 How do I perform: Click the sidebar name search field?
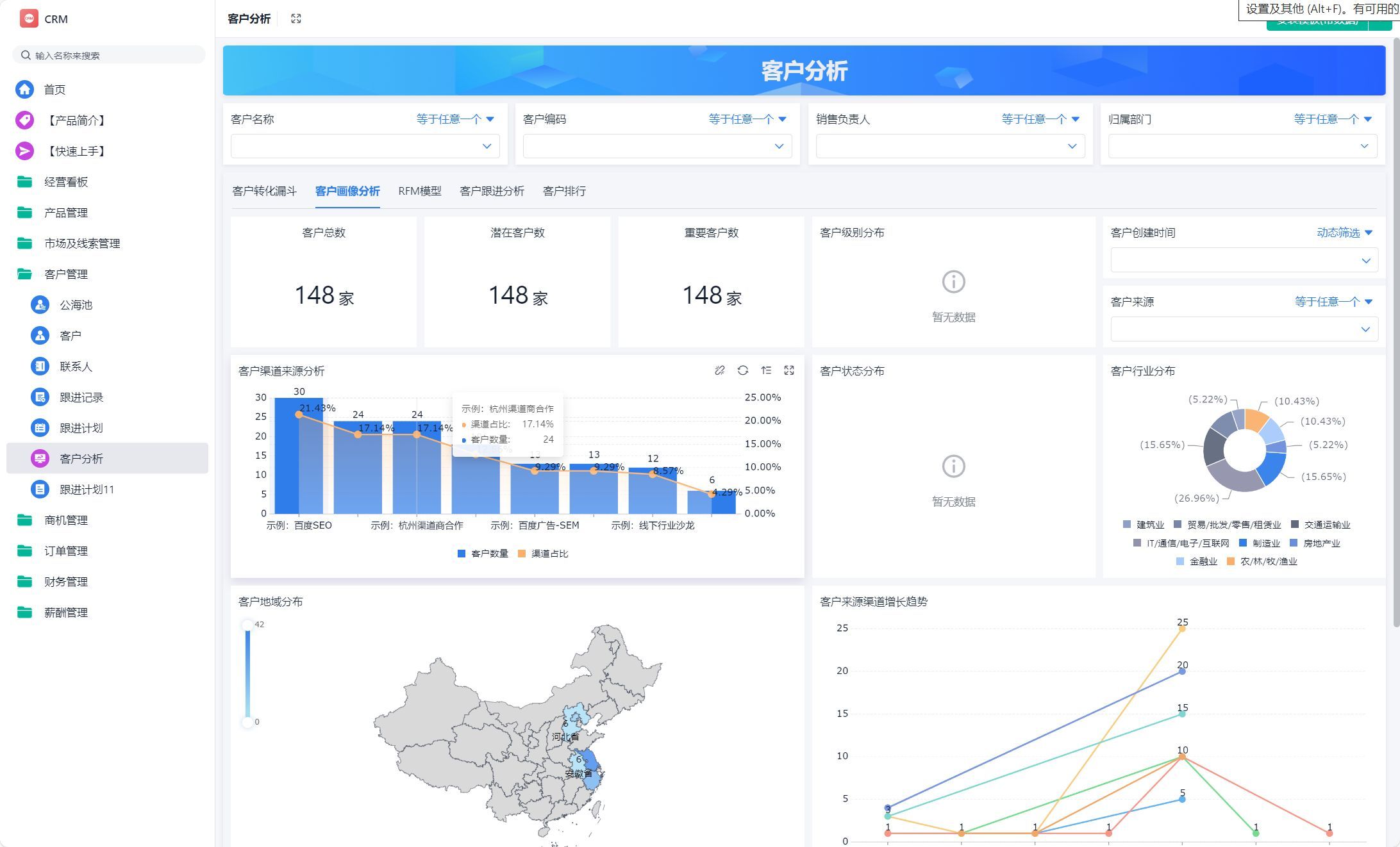pyautogui.click(x=109, y=55)
